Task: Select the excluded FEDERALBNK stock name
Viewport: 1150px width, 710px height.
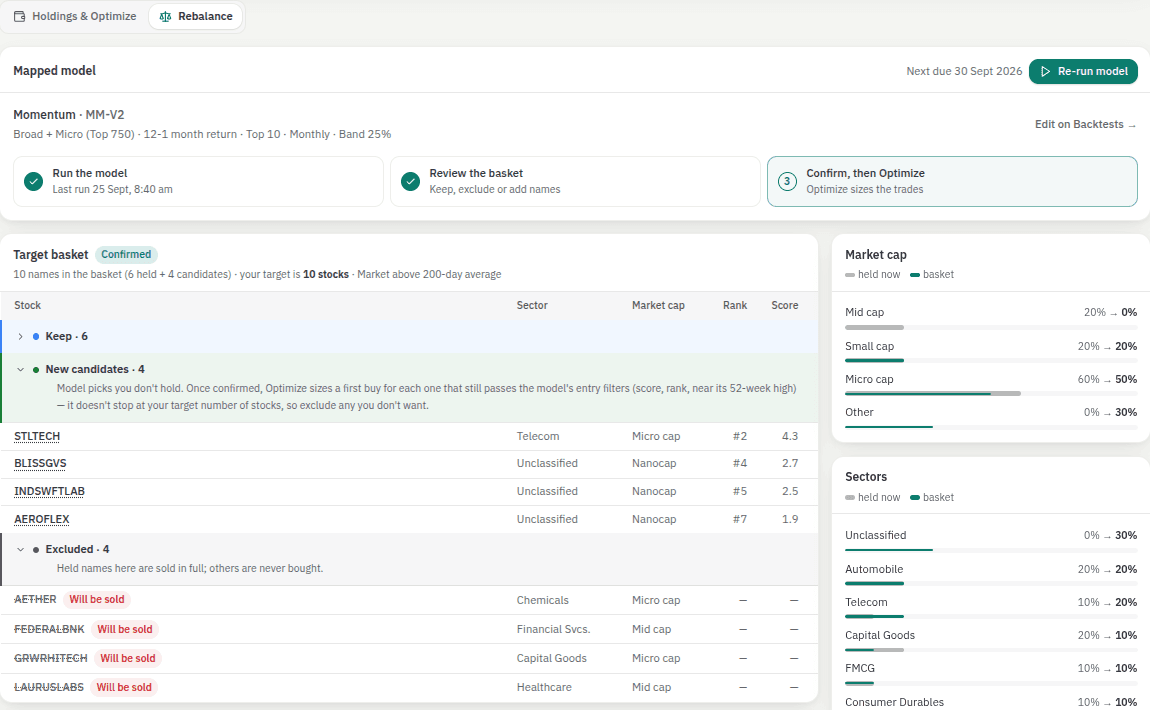Action: pos(49,629)
